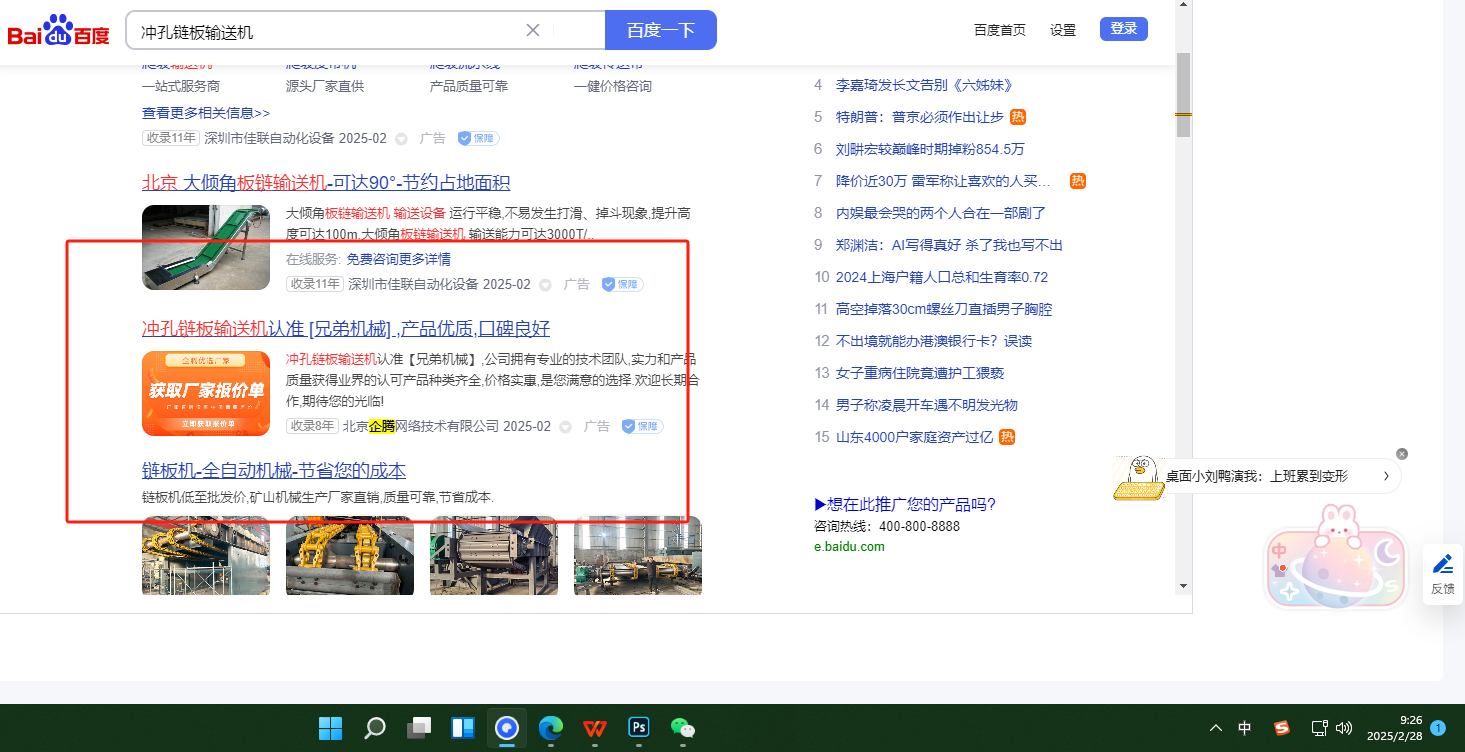Viewport: 1465px width, 752px height.
Task: Click the 登录 login button
Action: [1123, 29]
